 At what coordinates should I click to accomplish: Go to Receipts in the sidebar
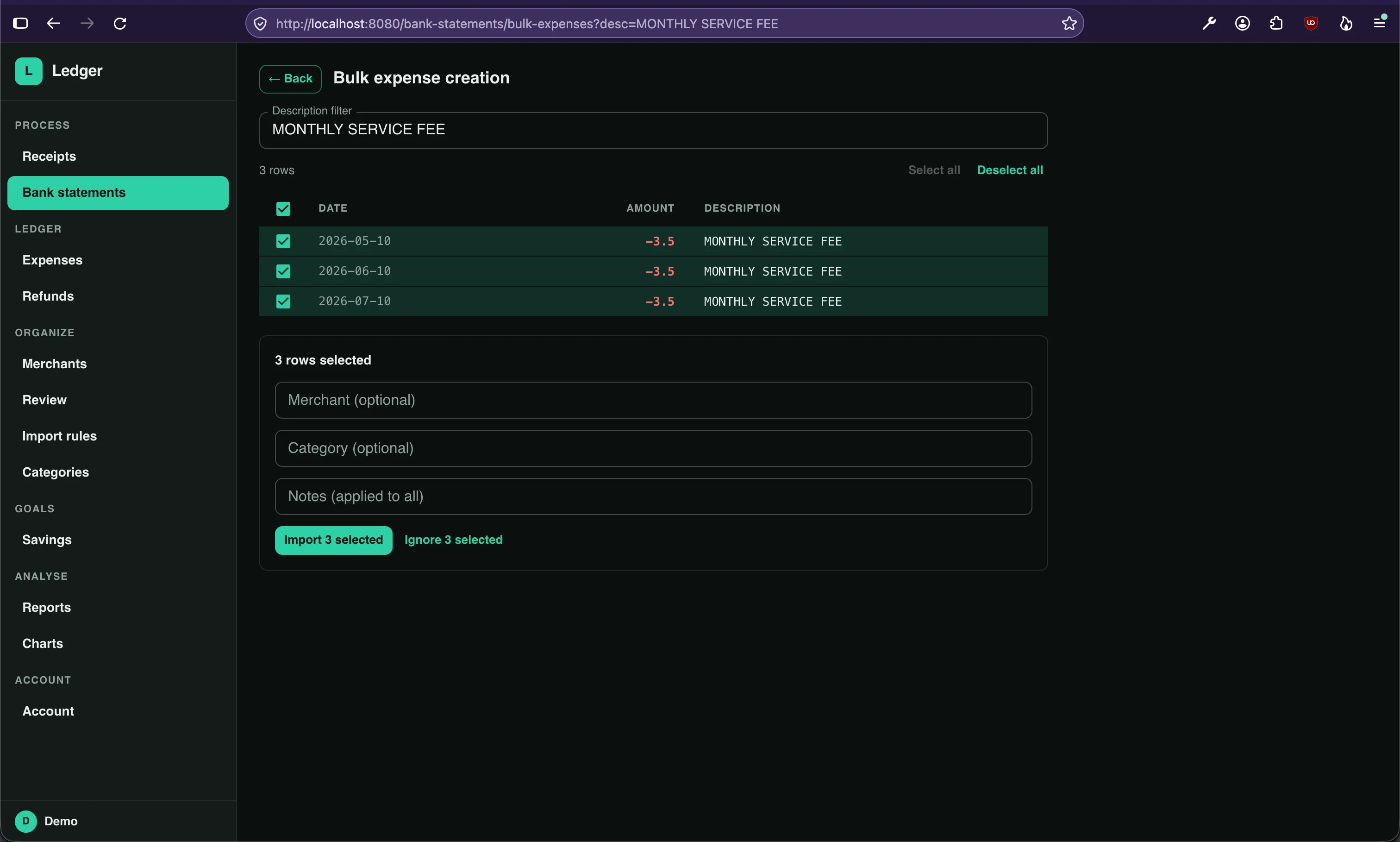click(x=118, y=157)
